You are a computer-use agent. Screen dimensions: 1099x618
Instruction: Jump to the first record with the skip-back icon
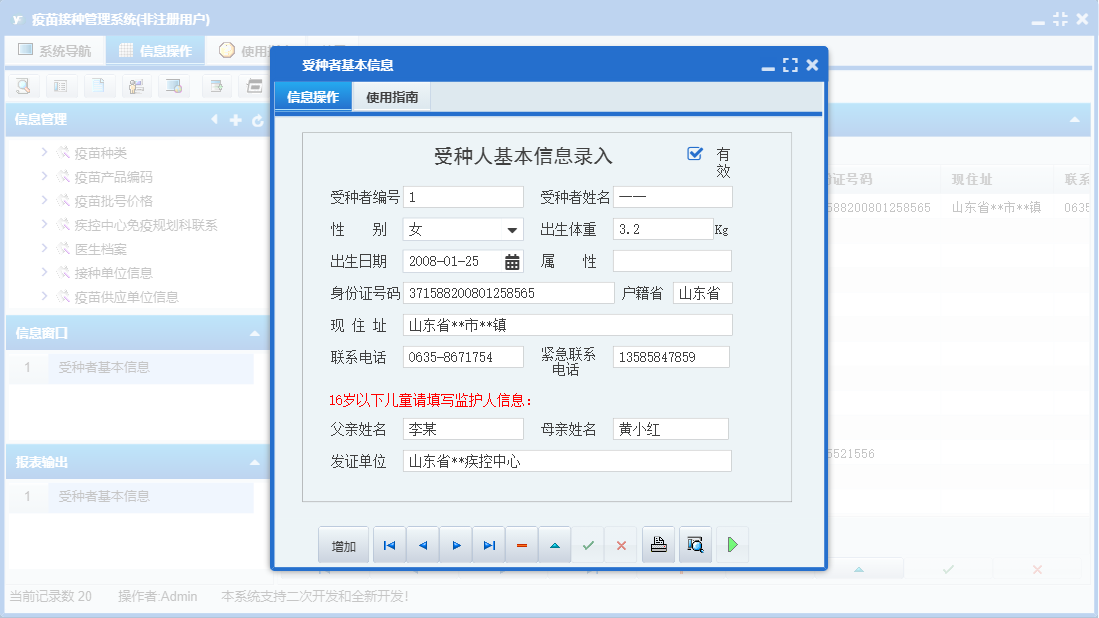click(x=388, y=544)
